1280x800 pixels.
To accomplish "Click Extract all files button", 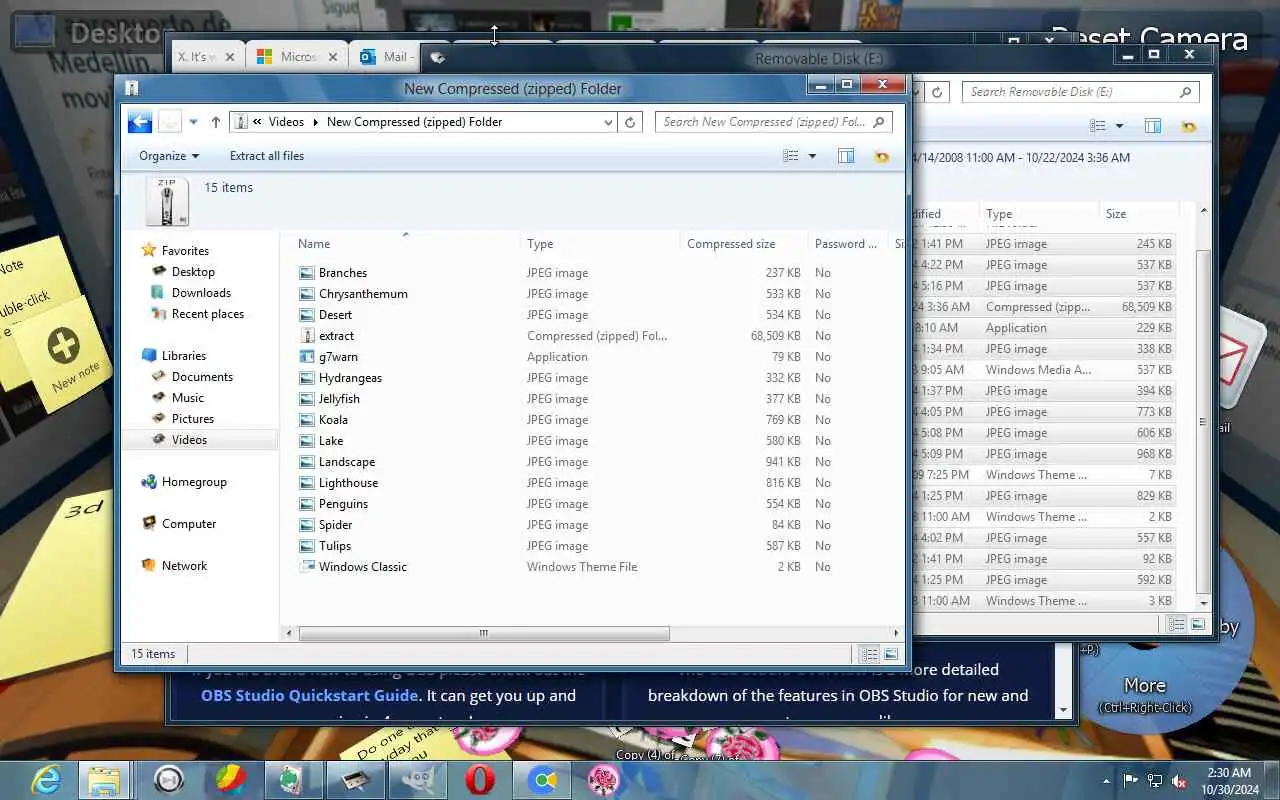I will [267, 156].
